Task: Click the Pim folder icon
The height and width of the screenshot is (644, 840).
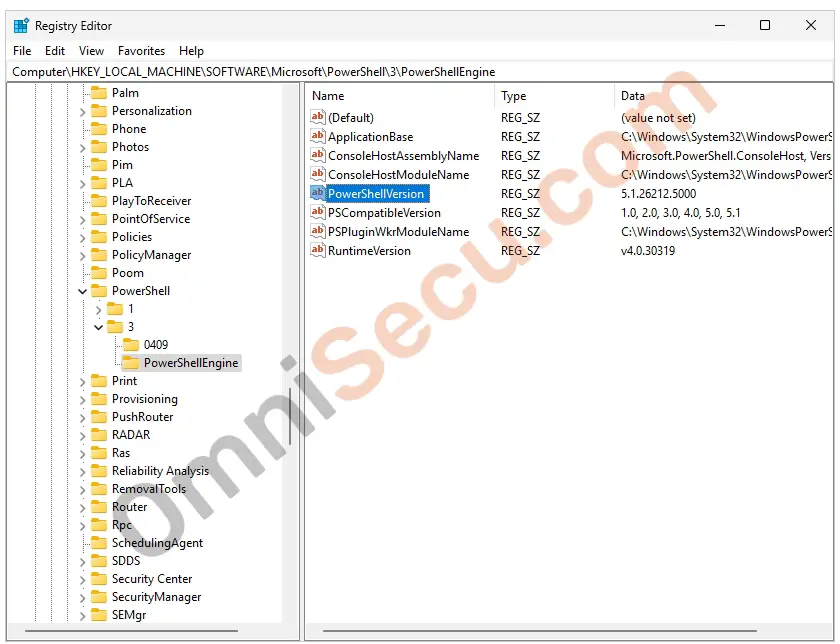Action: (99, 165)
